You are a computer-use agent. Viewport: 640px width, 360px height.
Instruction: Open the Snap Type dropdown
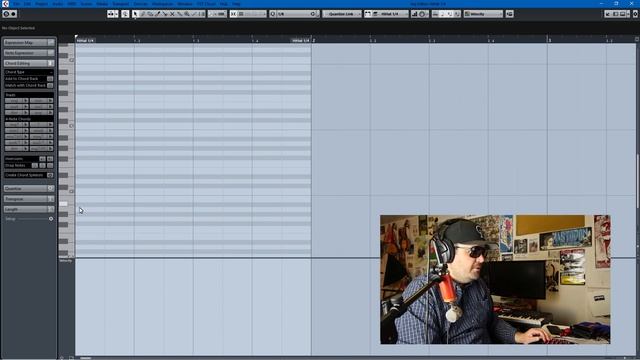pyautogui.click(x=251, y=14)
